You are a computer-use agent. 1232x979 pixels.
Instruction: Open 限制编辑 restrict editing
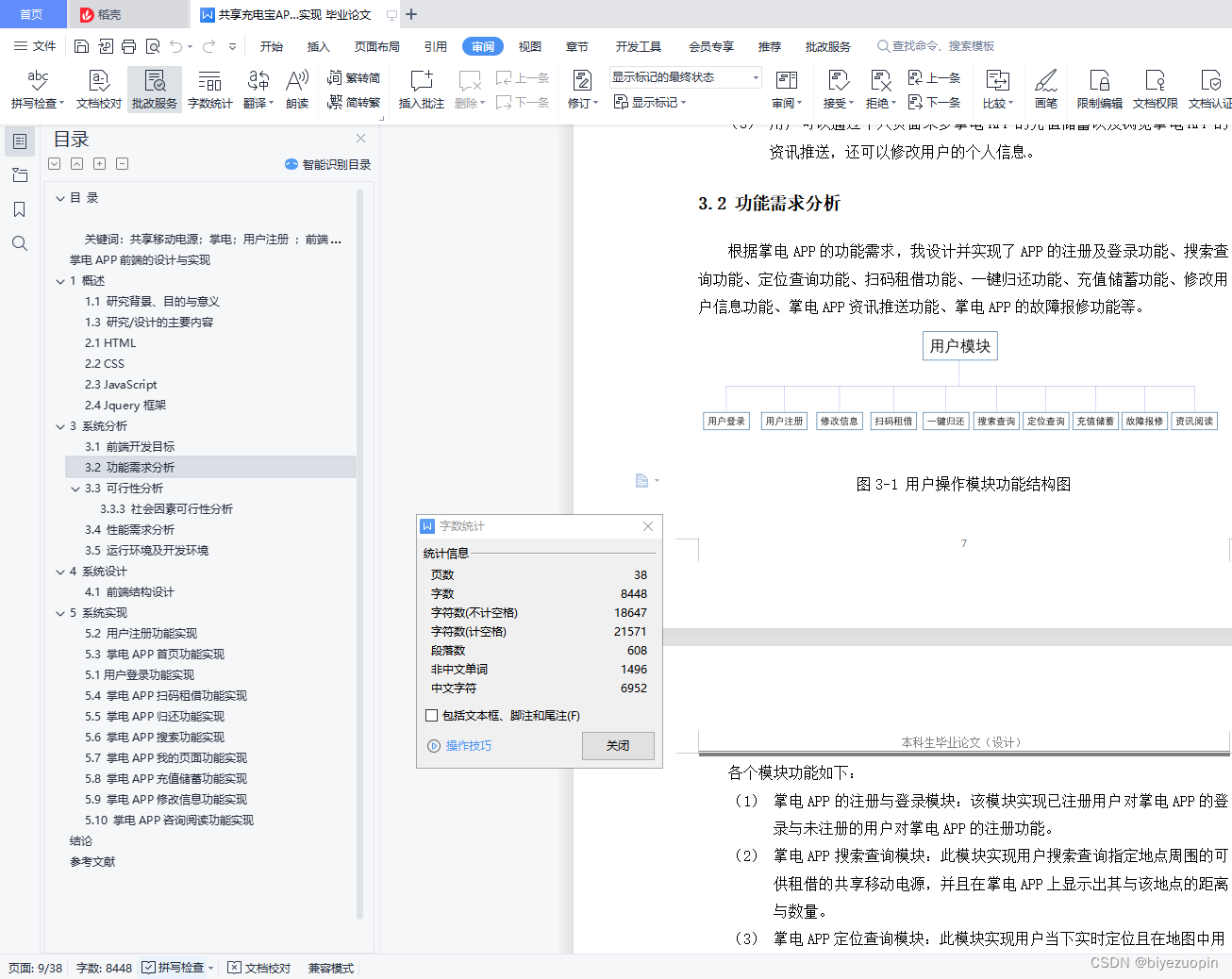click(x=1100, y=90)
